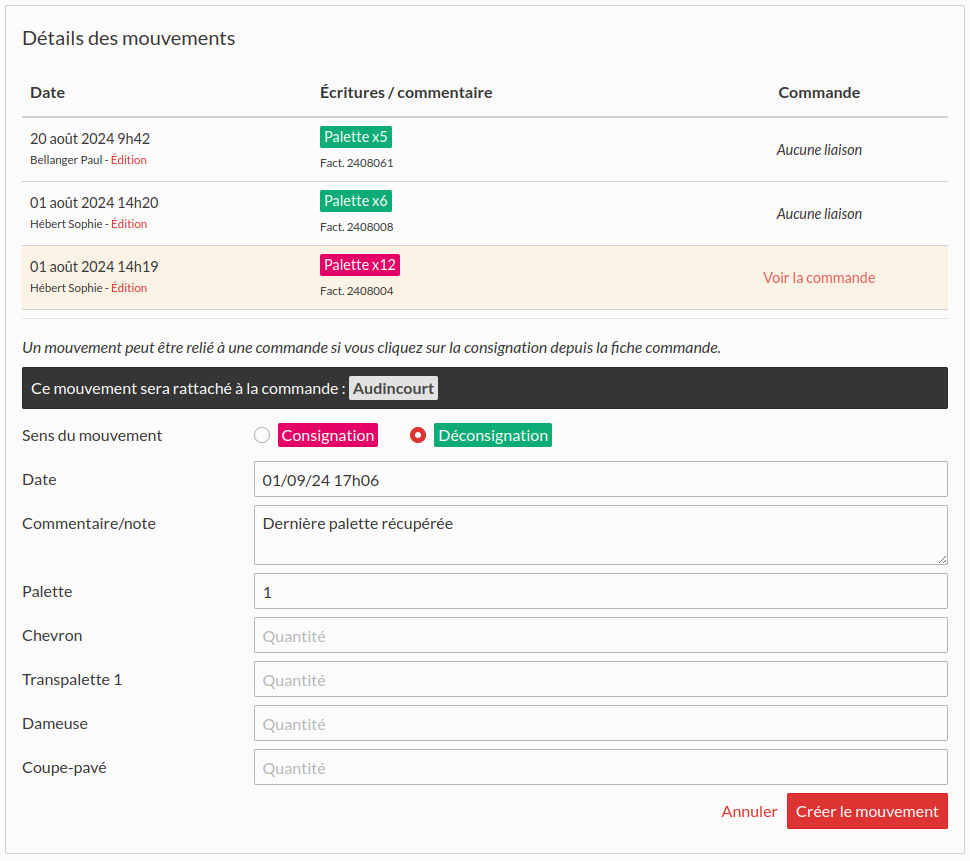This screenshot has width=970, height=861.
Task: Click Édition link for 01 août 14h20 entry
Action: pos(129,224)
